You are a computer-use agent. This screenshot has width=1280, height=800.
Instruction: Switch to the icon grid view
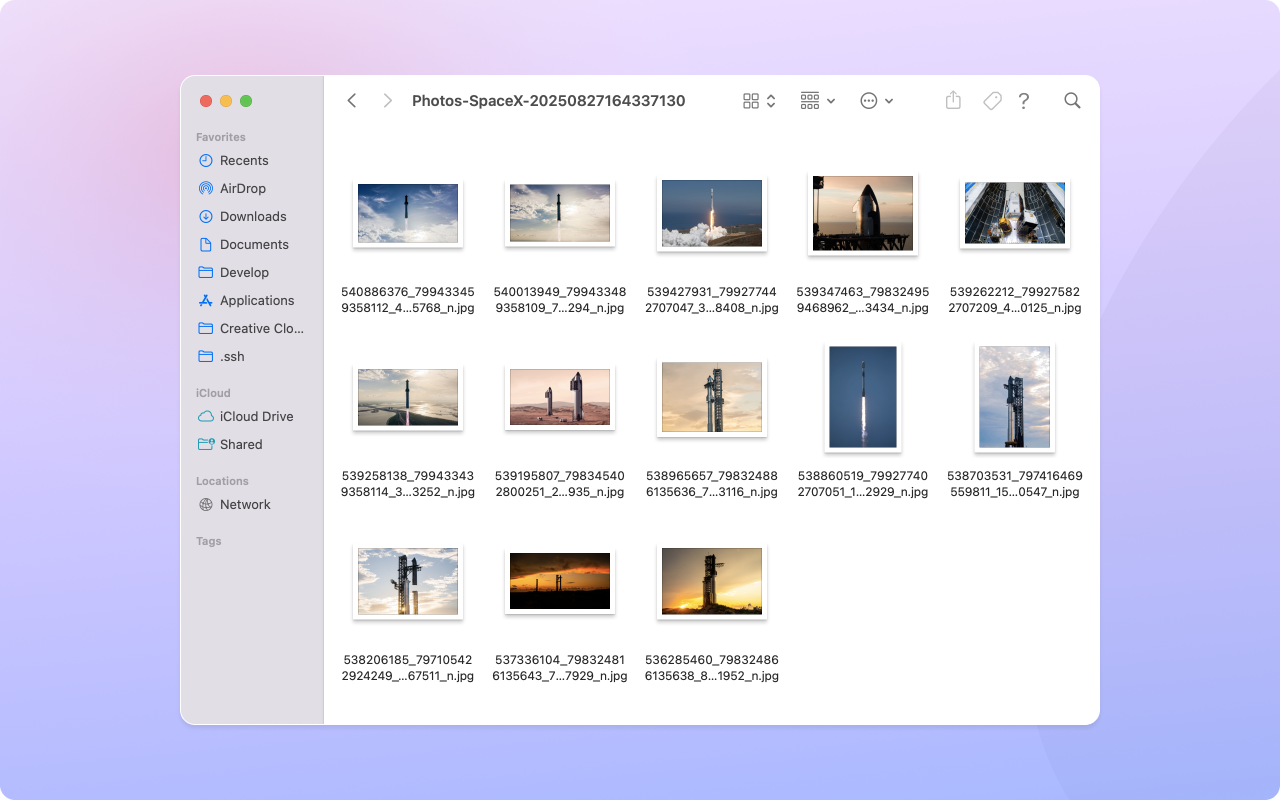click(751, 101)
